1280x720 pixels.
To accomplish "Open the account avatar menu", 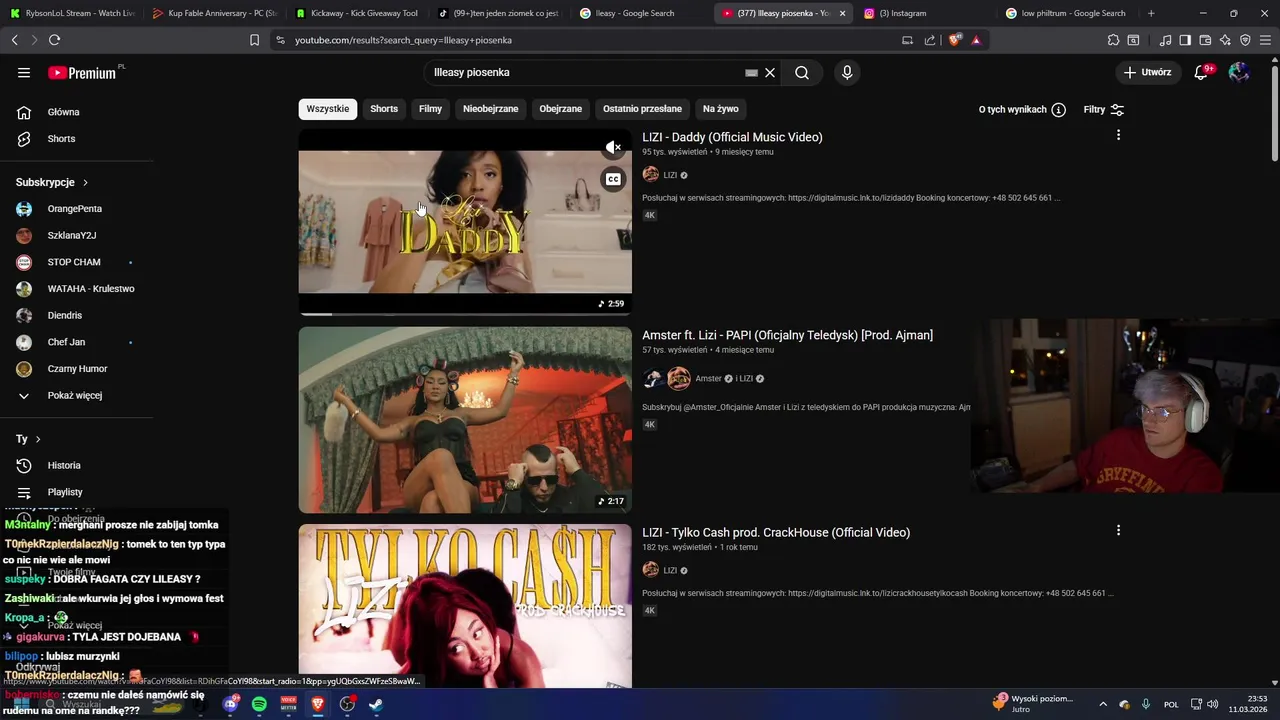I will [1239, 72].
